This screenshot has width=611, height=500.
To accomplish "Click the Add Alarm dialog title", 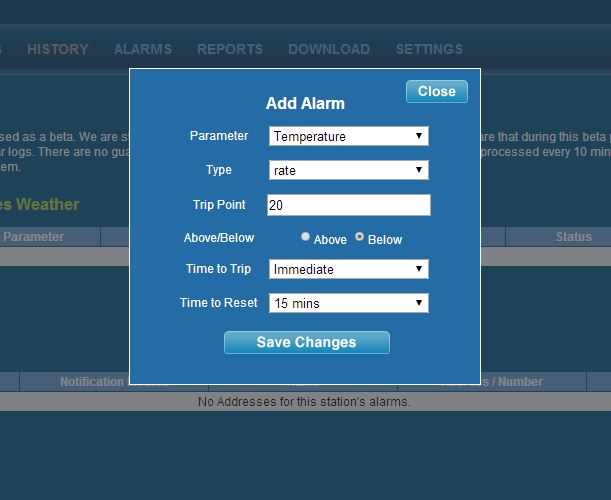I will click(x=305, y=104).
